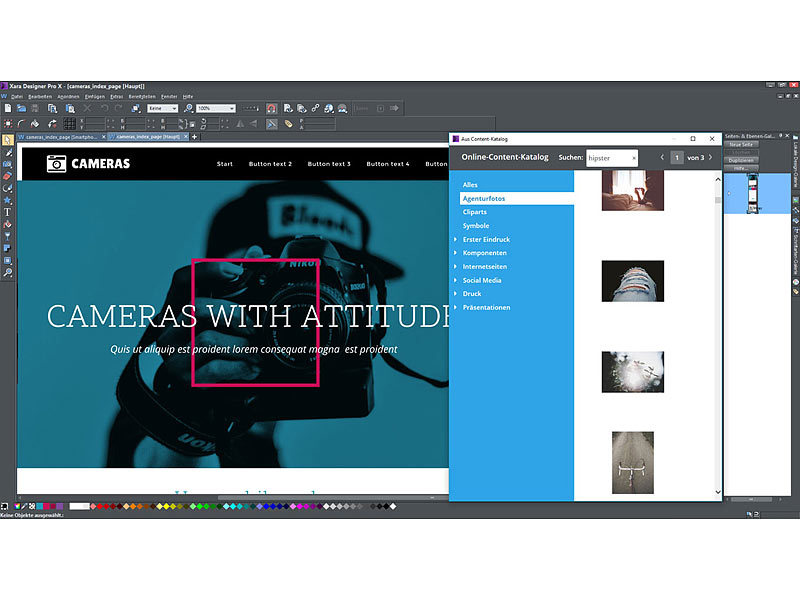
Task: Expand the 'Komponenten' category
Action: click(x=456, y=253)
